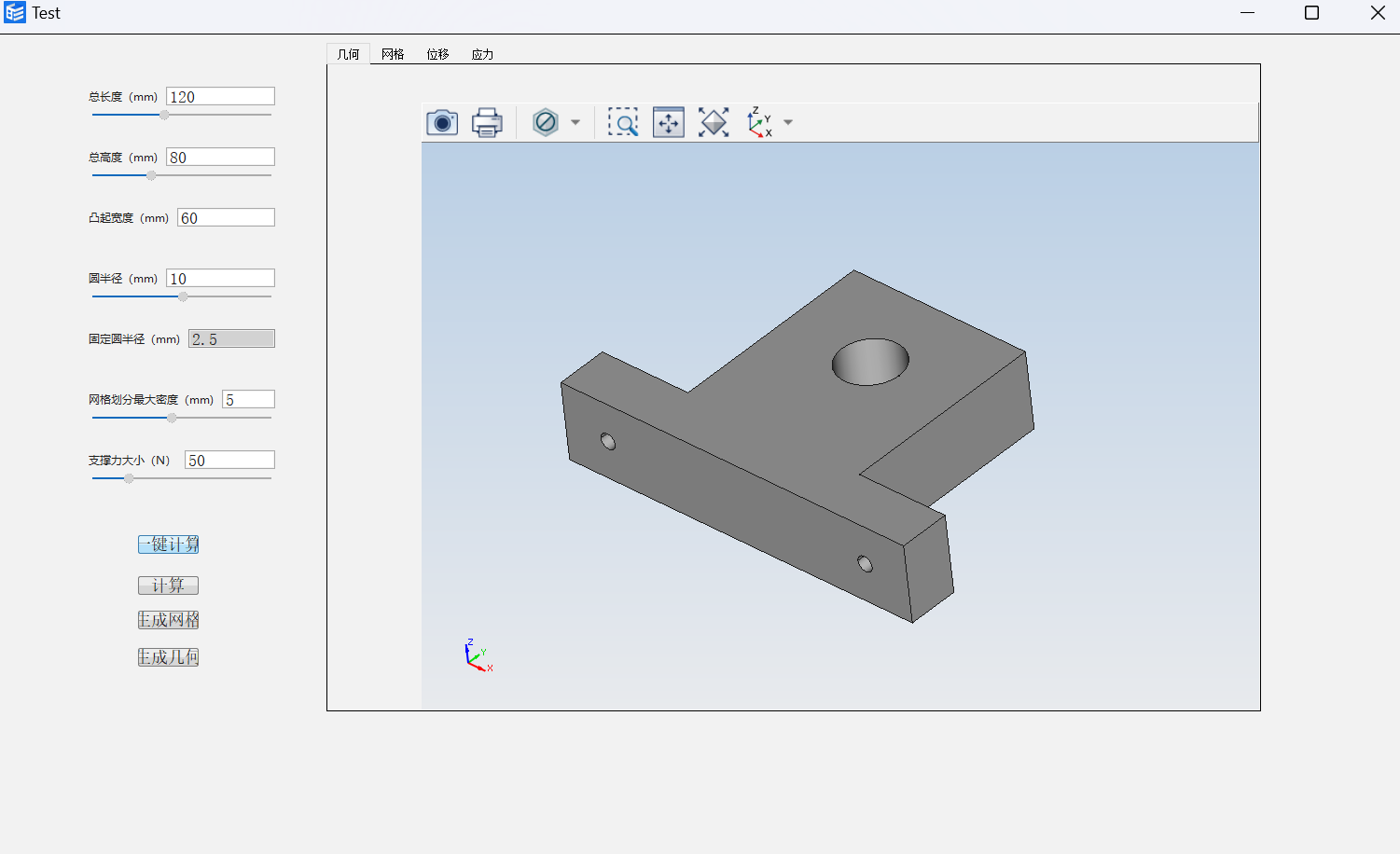Click the pan view icon

click(669, 122)
